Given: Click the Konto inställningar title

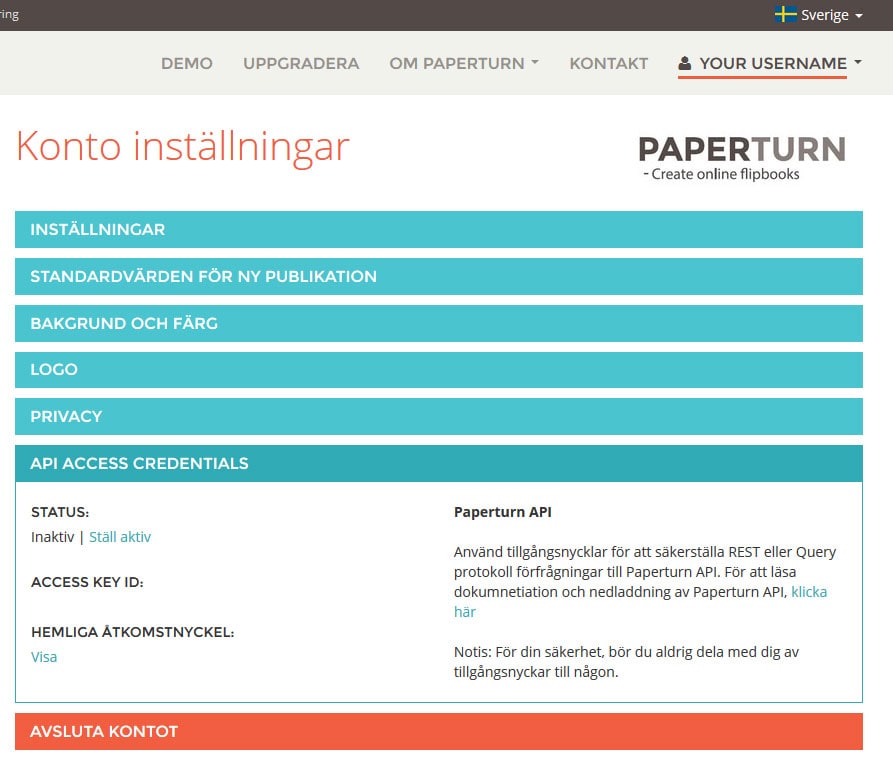Looking at the screenshot, I should (182, 147).
